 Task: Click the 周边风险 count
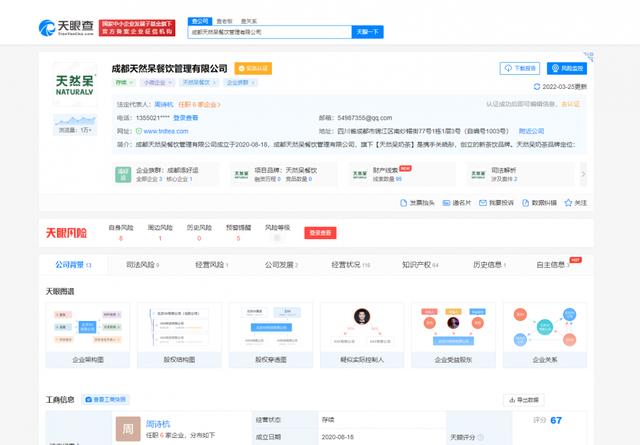pyautogui.click(x=160, y=238)
